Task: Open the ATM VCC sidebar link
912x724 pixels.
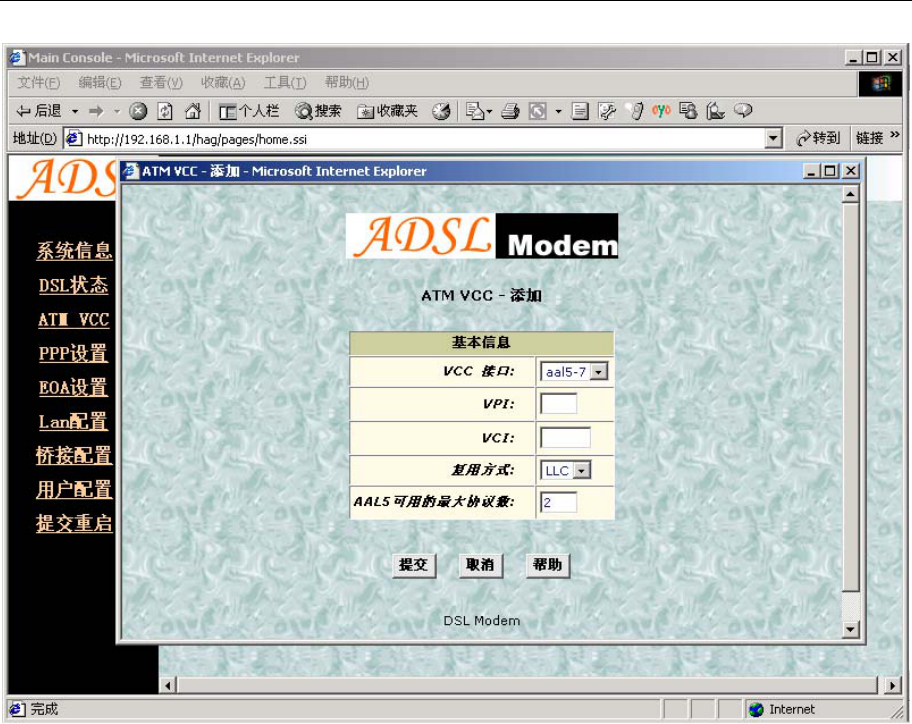Action: coord(73,319)
